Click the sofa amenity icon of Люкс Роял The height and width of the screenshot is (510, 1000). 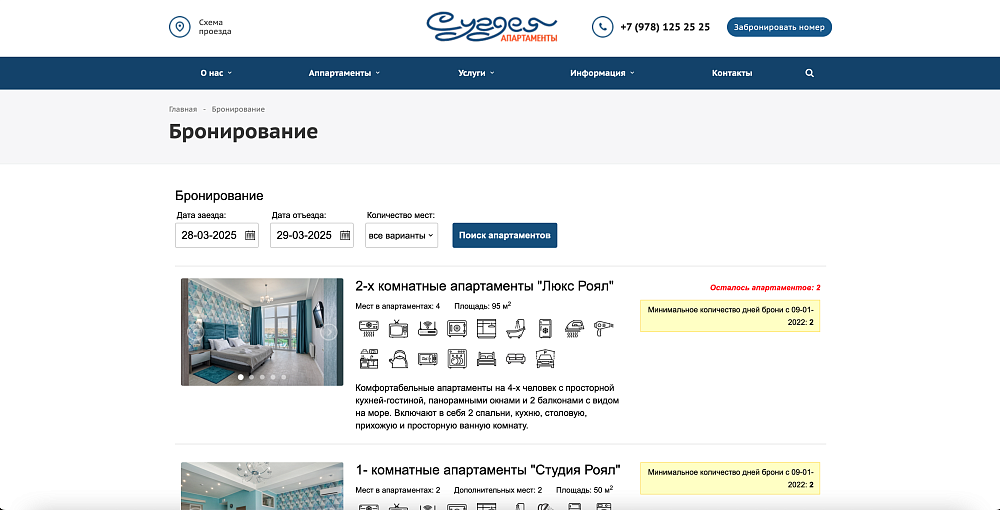(516, 358)
